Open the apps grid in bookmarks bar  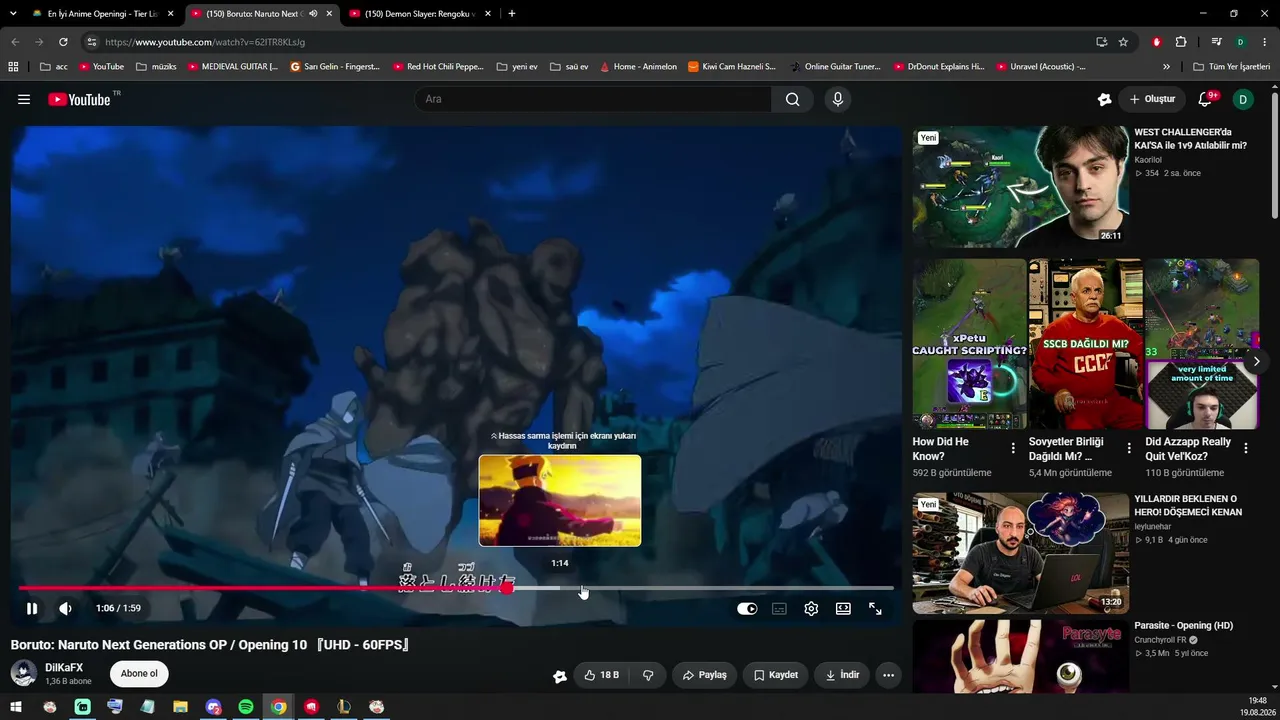tap(13, 67)
